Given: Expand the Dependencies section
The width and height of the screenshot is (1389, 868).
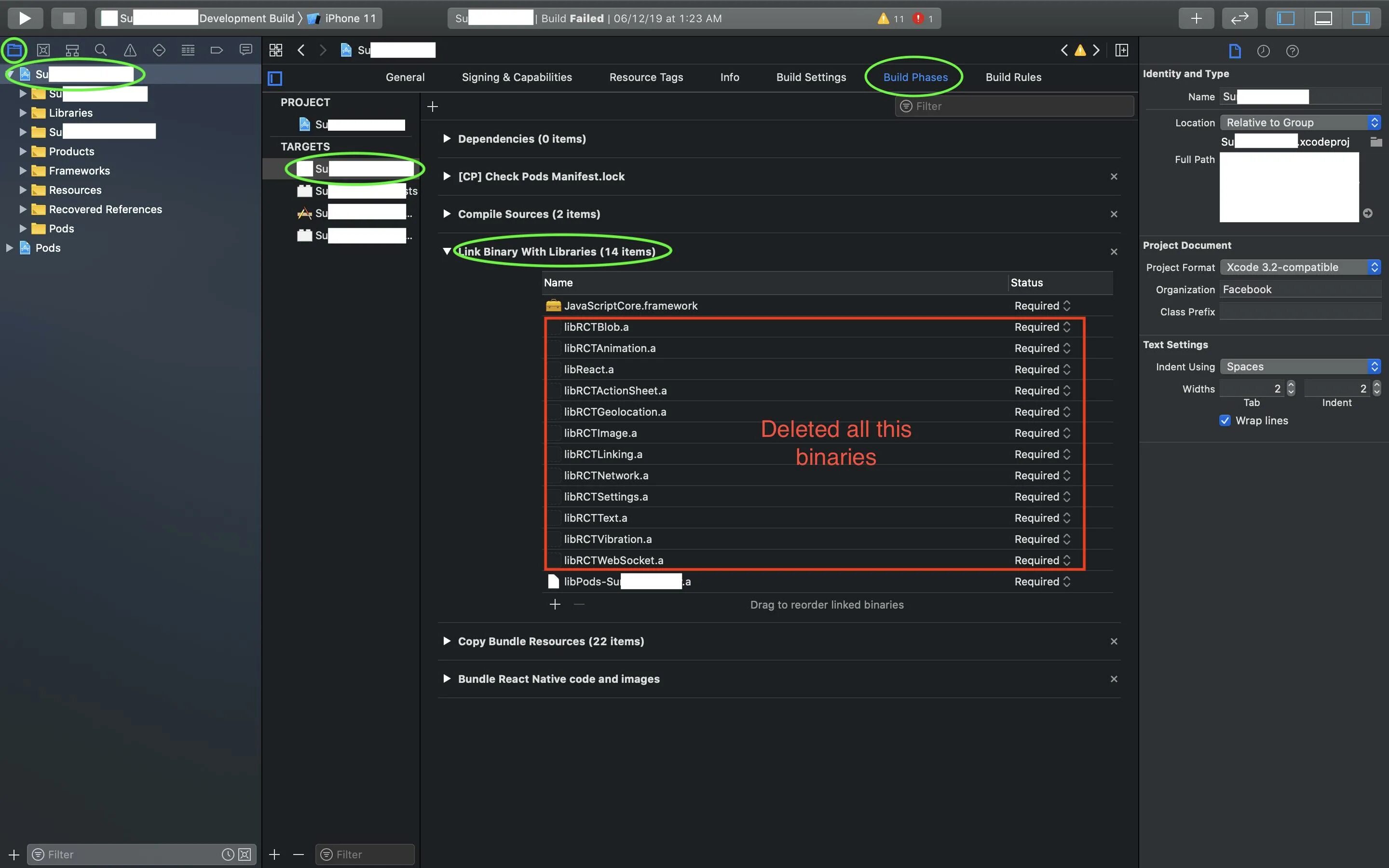Looking at the screenshot, I should coord(447,138).
